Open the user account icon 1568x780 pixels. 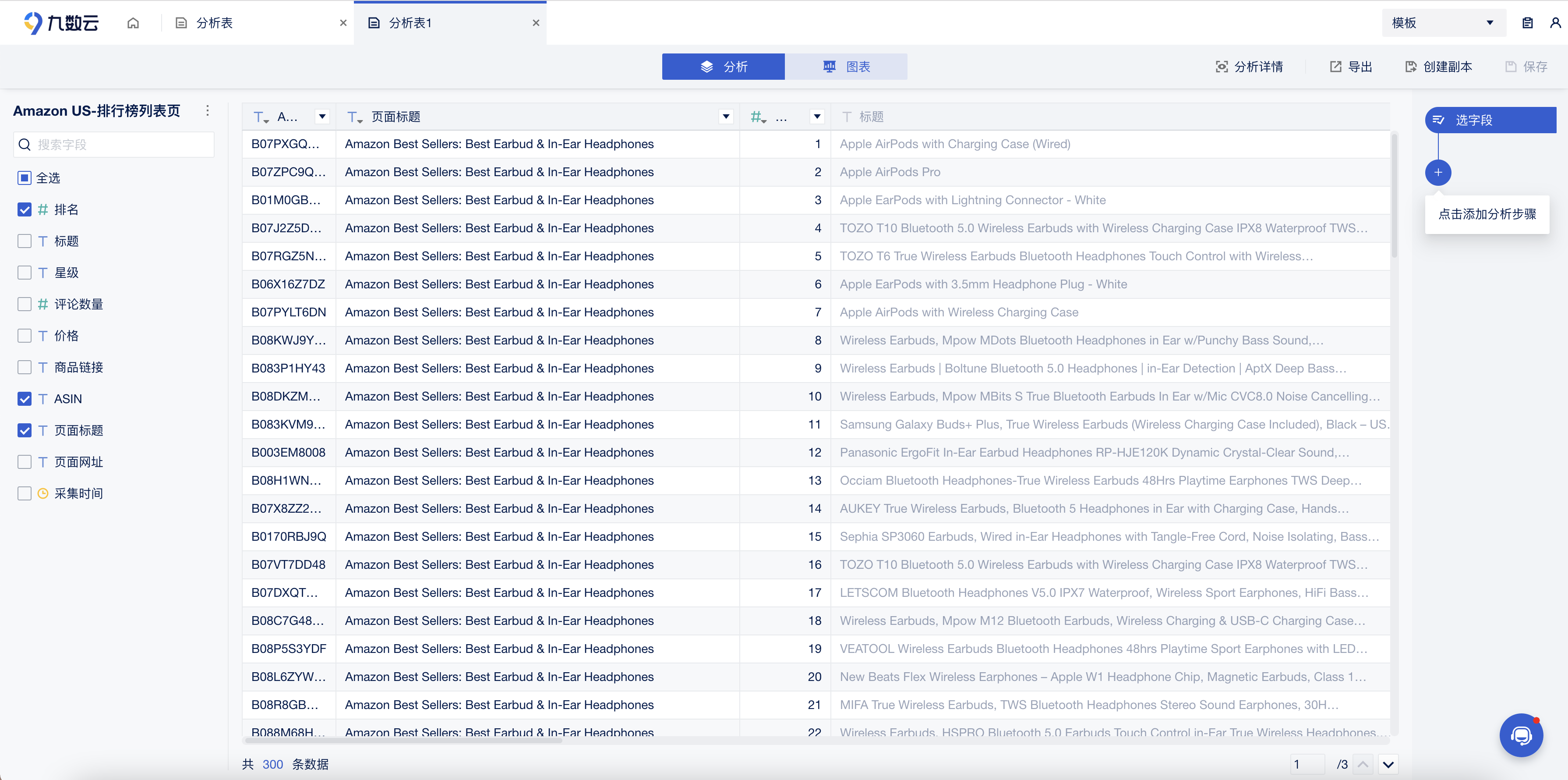1555,23
